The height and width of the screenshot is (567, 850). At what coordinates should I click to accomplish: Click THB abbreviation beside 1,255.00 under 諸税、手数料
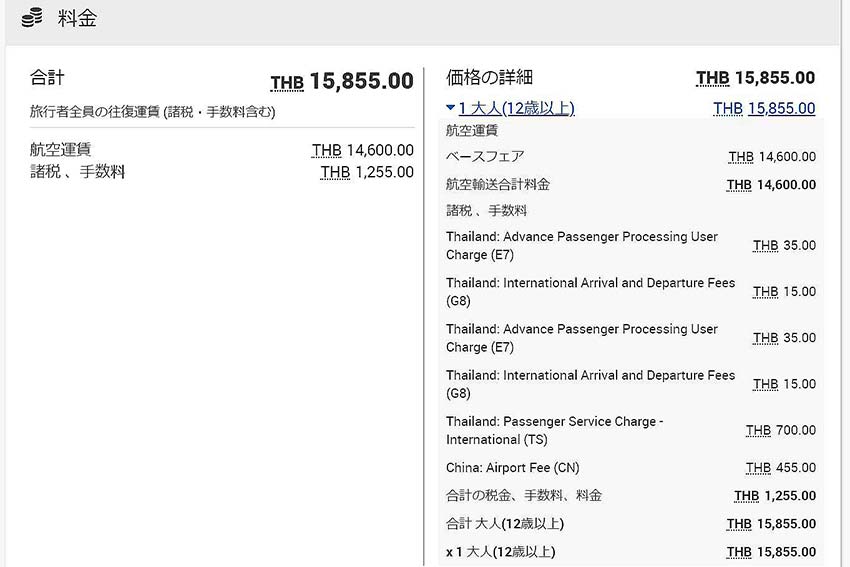pos(335,172)
